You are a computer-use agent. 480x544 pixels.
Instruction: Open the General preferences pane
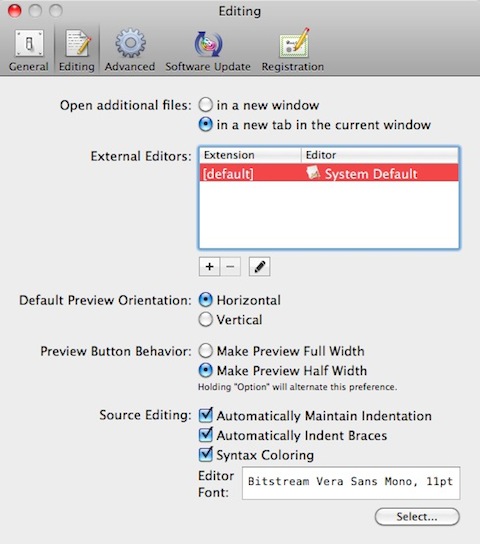pos(29,51)
